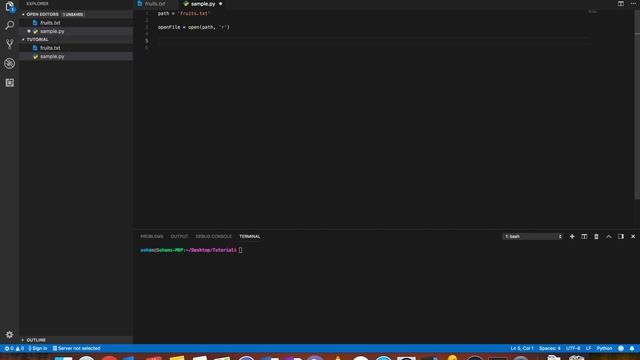Click the minimap code preview
The width and height of the screenshot is (640, 360).
(593, 12)
